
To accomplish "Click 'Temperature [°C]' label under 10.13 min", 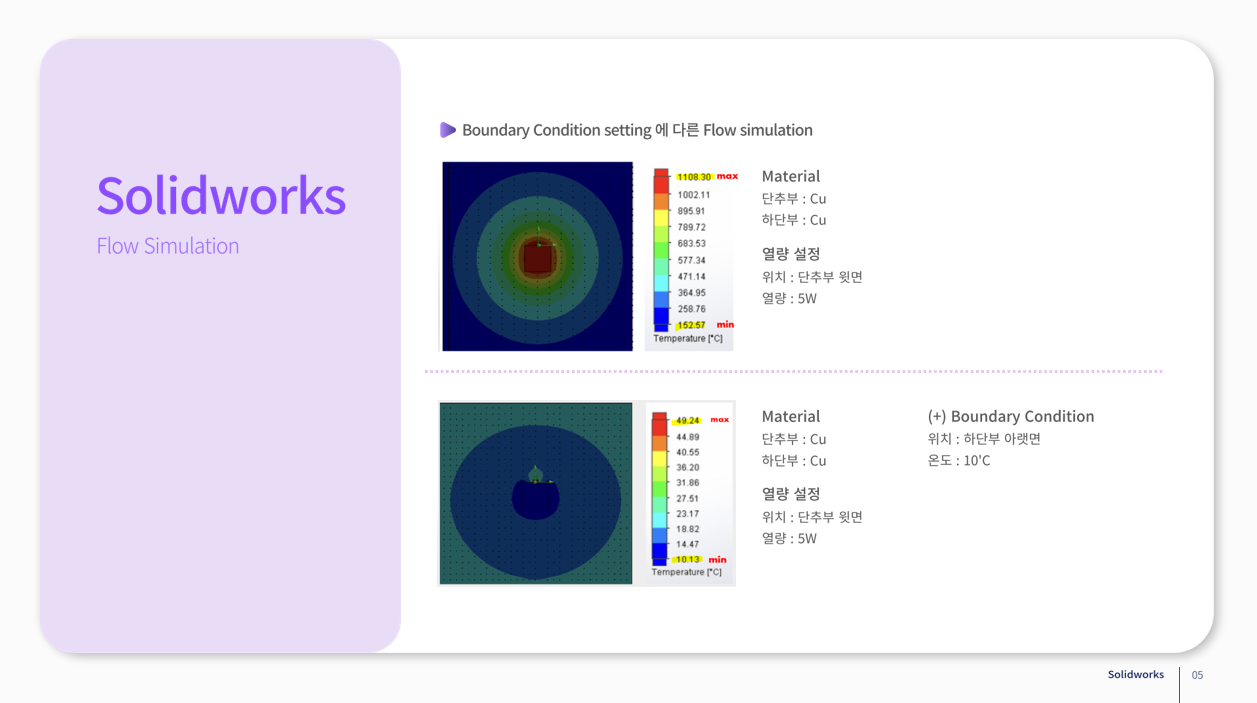I will [686, 572].
